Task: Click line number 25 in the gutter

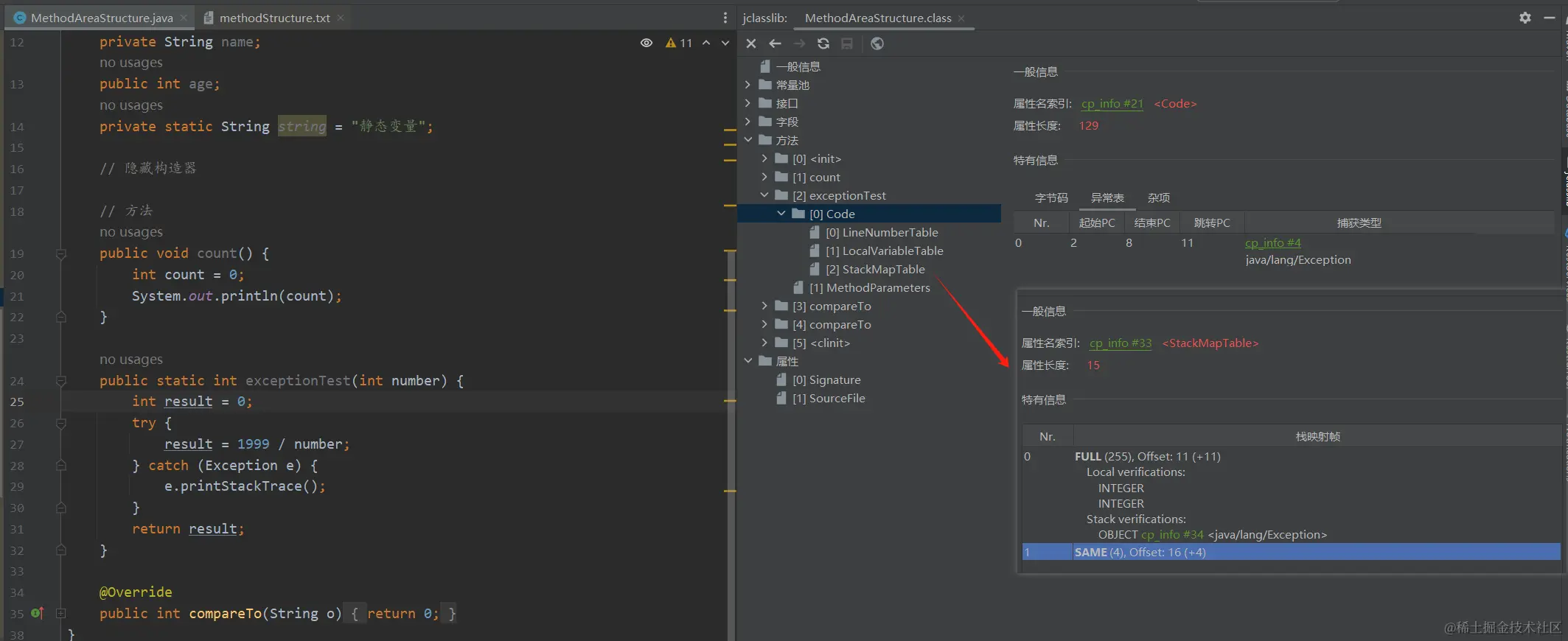Action: pos(17,402)
